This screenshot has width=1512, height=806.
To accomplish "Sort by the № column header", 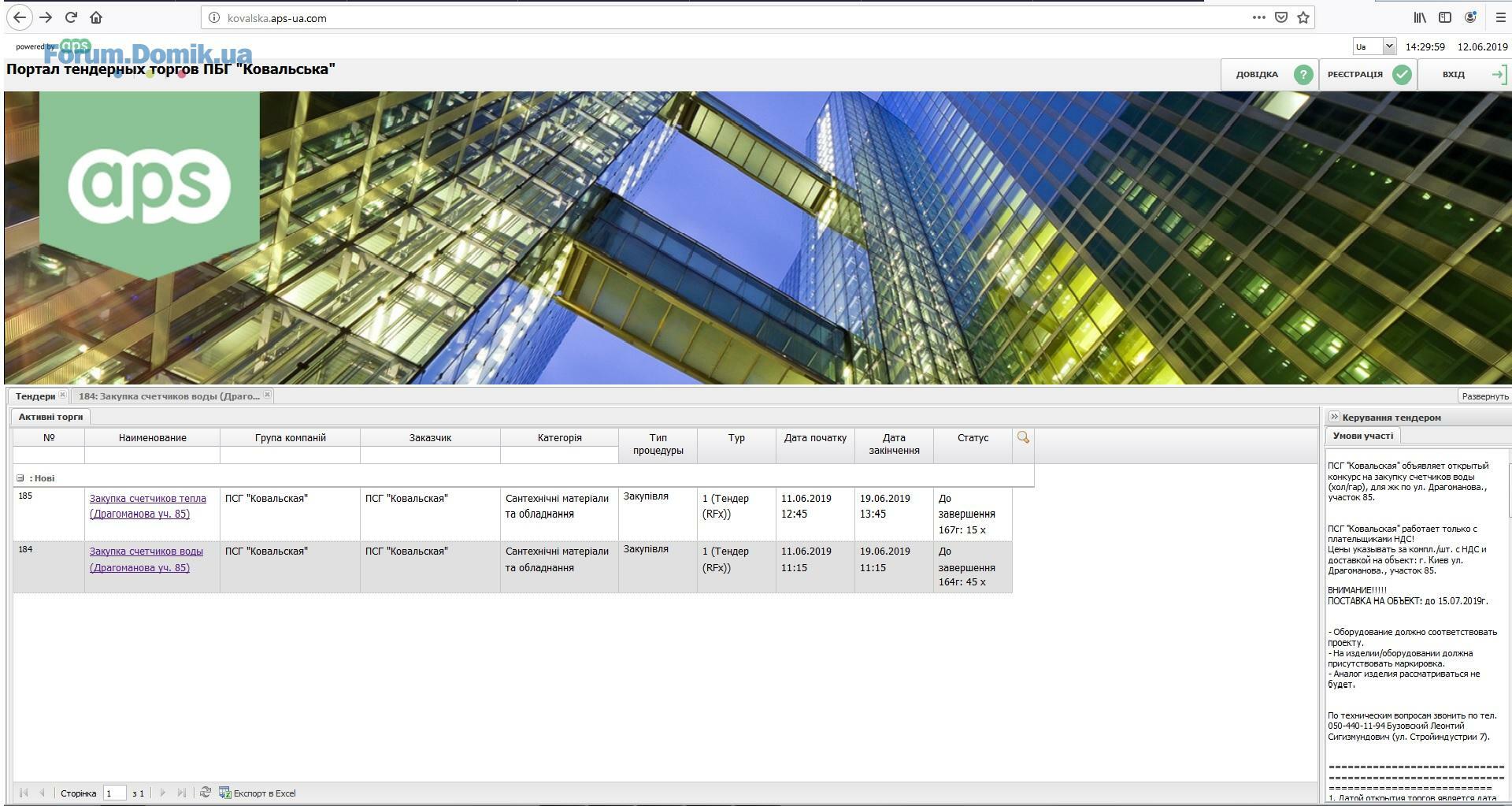I will click(x=49, y=438).
